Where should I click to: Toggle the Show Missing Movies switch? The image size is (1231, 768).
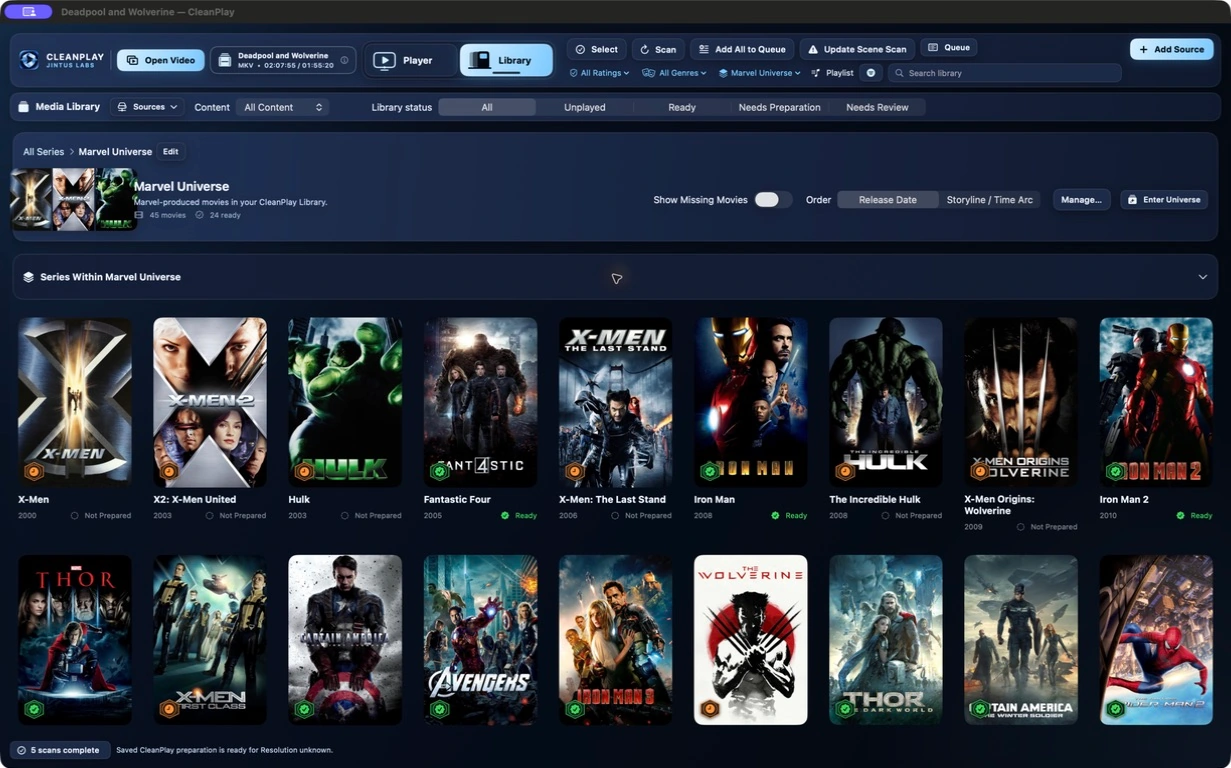(x=772, y=200)
